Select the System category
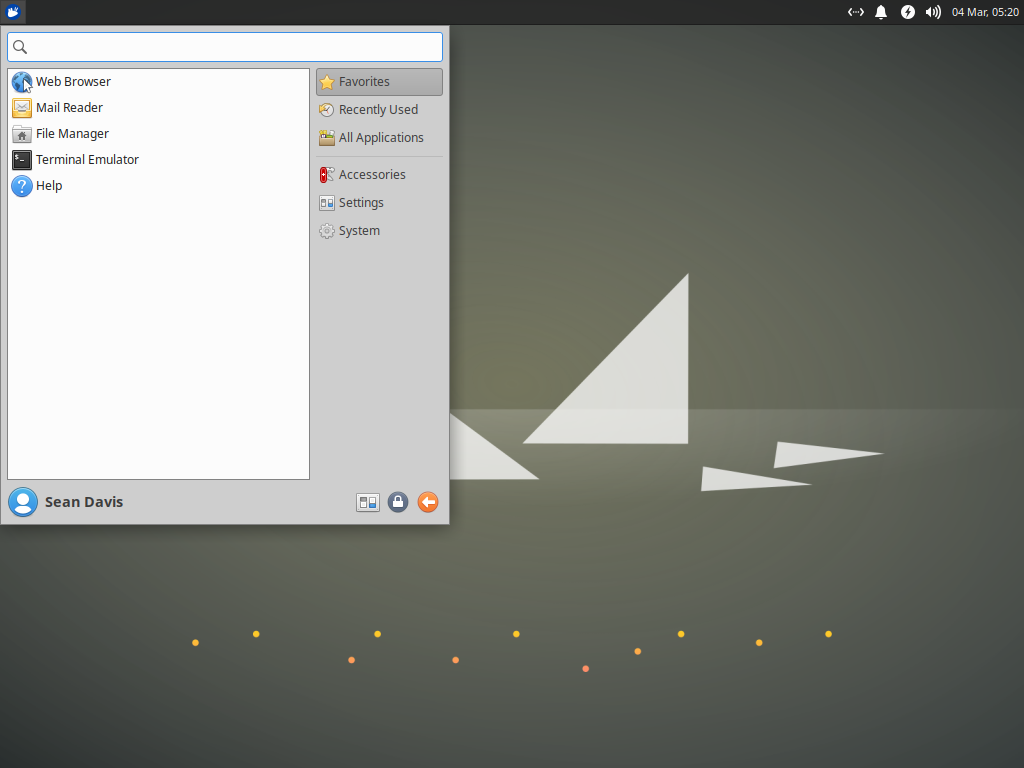 click(x=358, y=230)
